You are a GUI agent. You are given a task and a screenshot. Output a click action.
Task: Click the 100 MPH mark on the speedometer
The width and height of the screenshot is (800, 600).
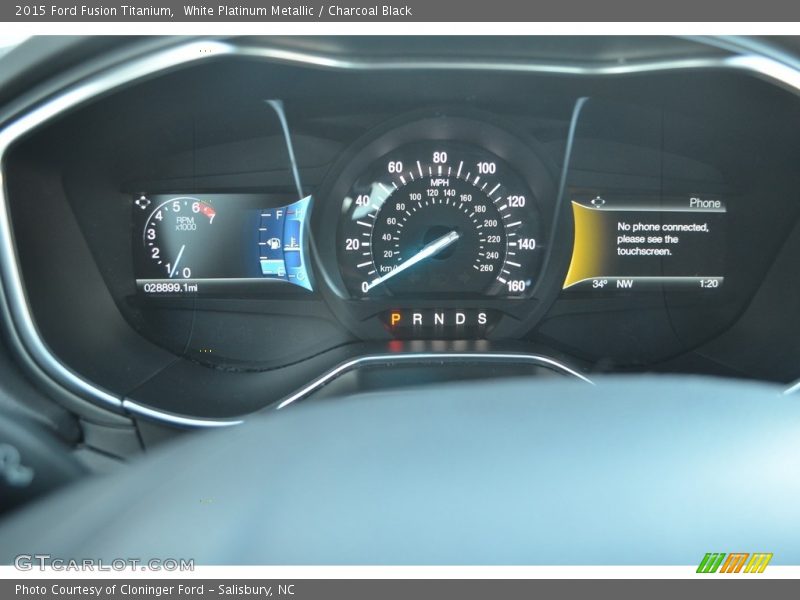486,168
